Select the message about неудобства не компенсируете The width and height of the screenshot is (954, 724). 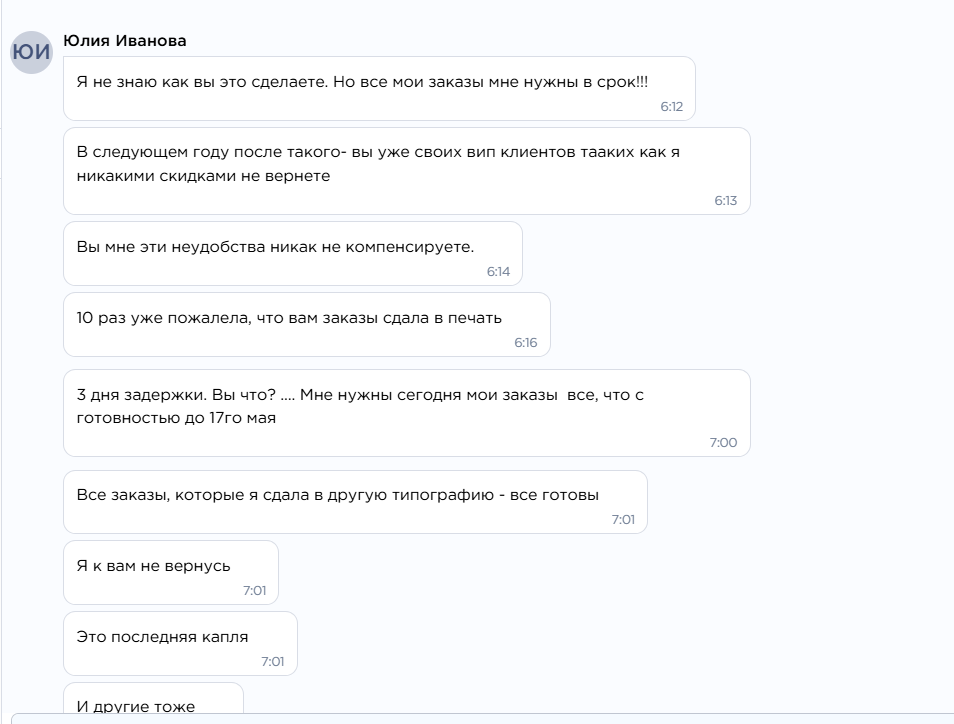coord(293,254)
